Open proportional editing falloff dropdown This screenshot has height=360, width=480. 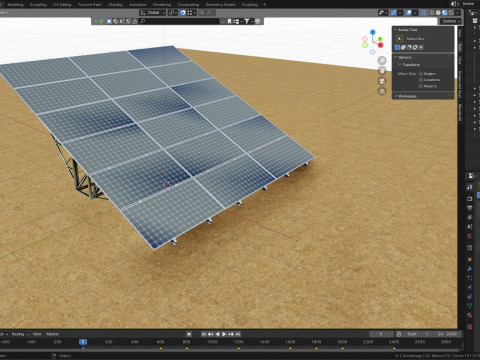[x=210, y=13]
